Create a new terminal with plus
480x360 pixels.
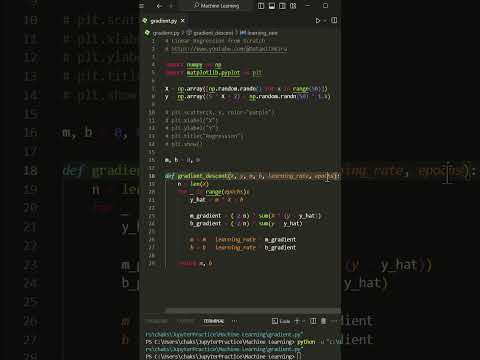click(297, 321)
